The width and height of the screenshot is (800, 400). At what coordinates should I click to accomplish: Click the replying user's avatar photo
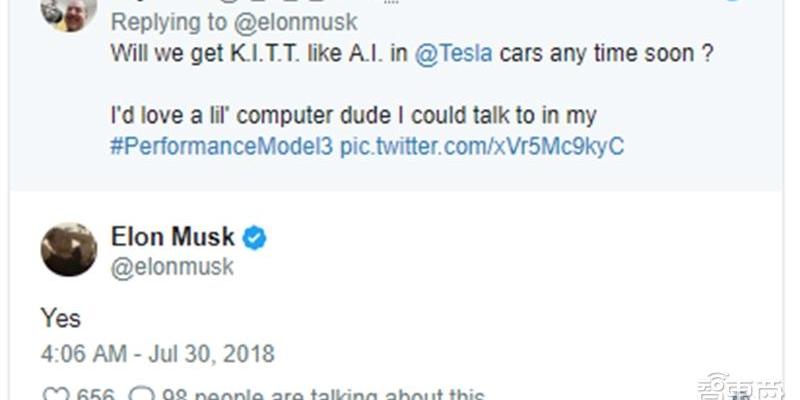(x=69, y=12)
